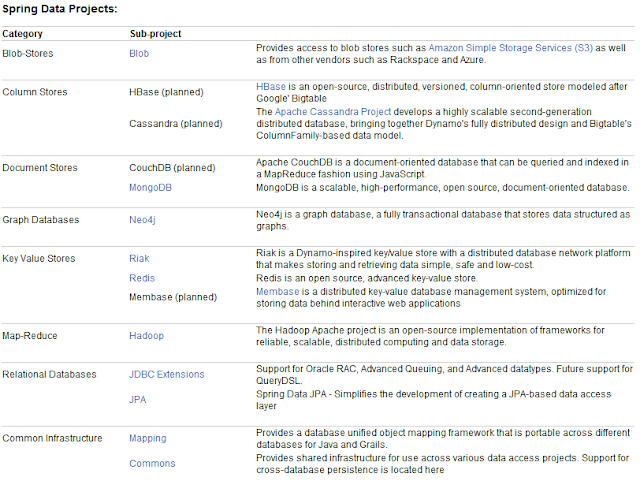Open the Commons sub-project link
The image size is (640, 481).
(152, 463)
